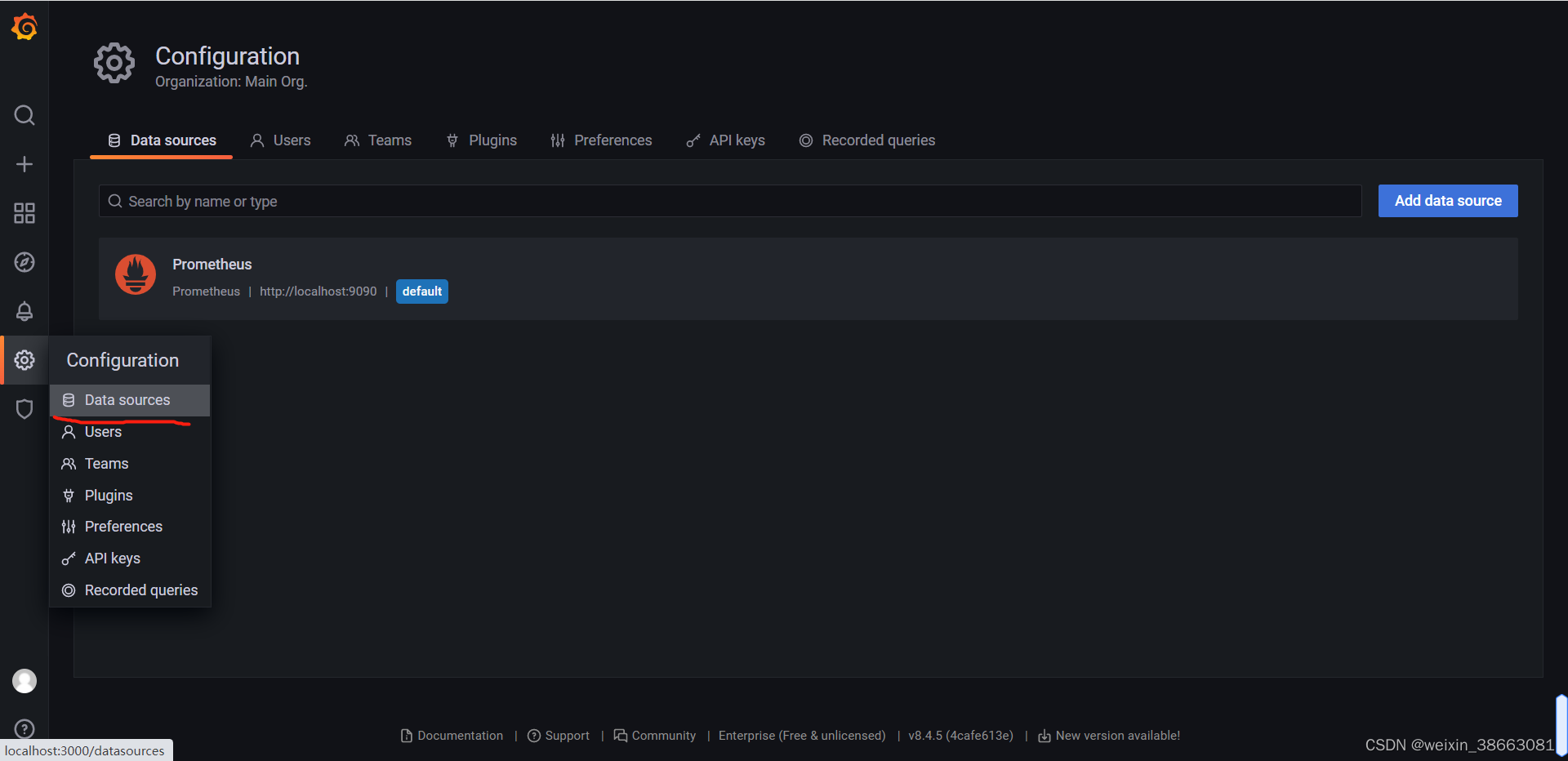Open the Prometheus data source name
Viewport: 1568px width, 761px height.
pos(212,265)
